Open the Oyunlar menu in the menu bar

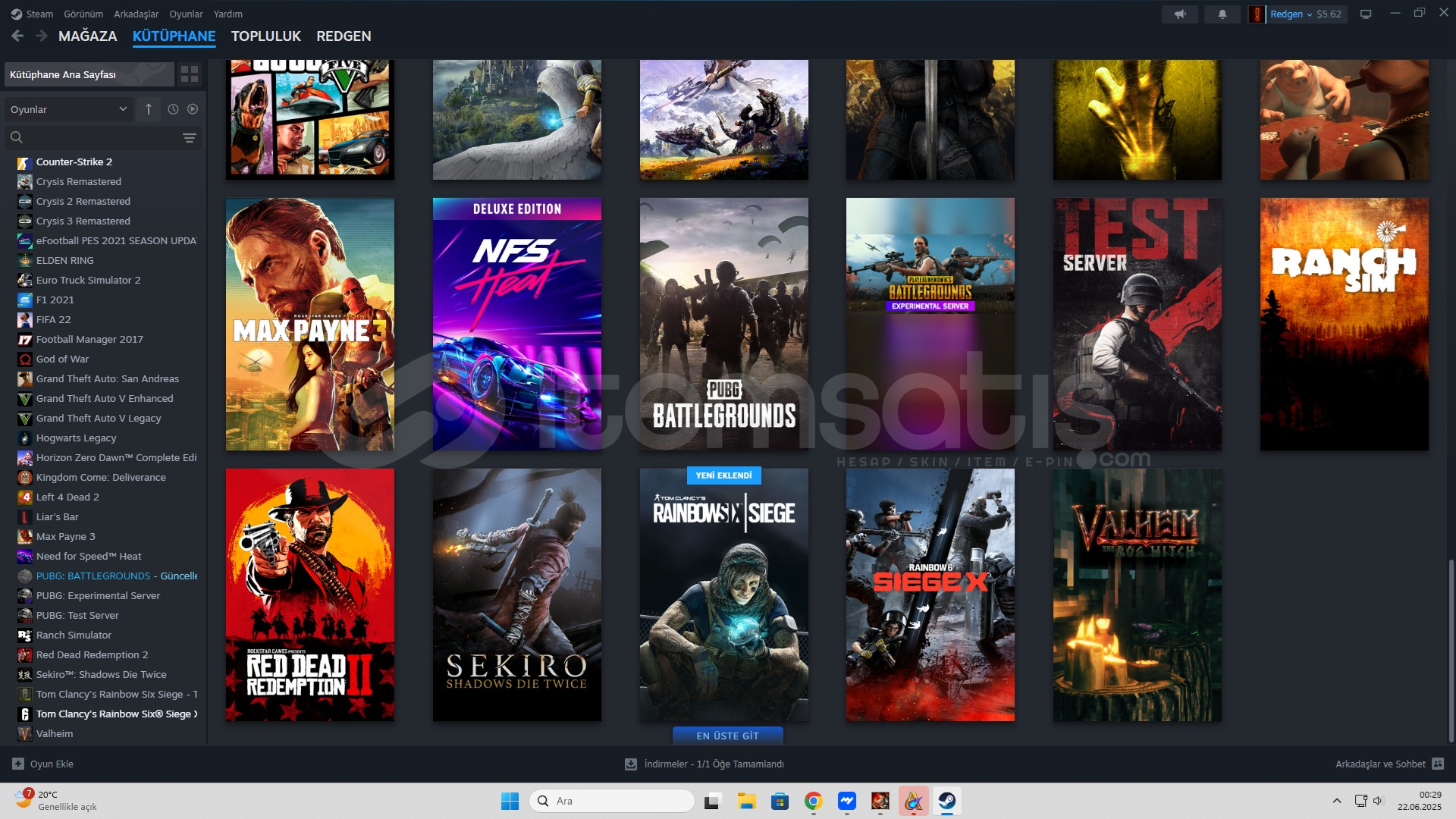186,14
